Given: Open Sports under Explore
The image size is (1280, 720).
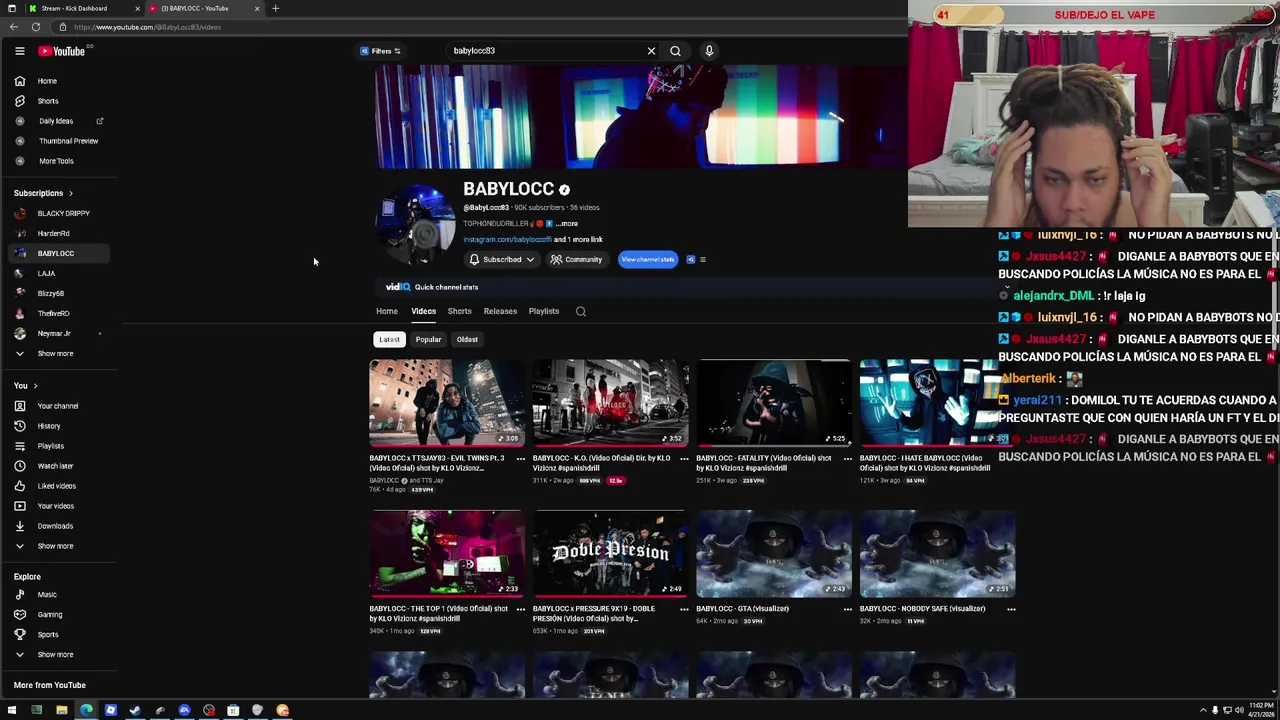Looking at the screenshot, I should (60, 635).
